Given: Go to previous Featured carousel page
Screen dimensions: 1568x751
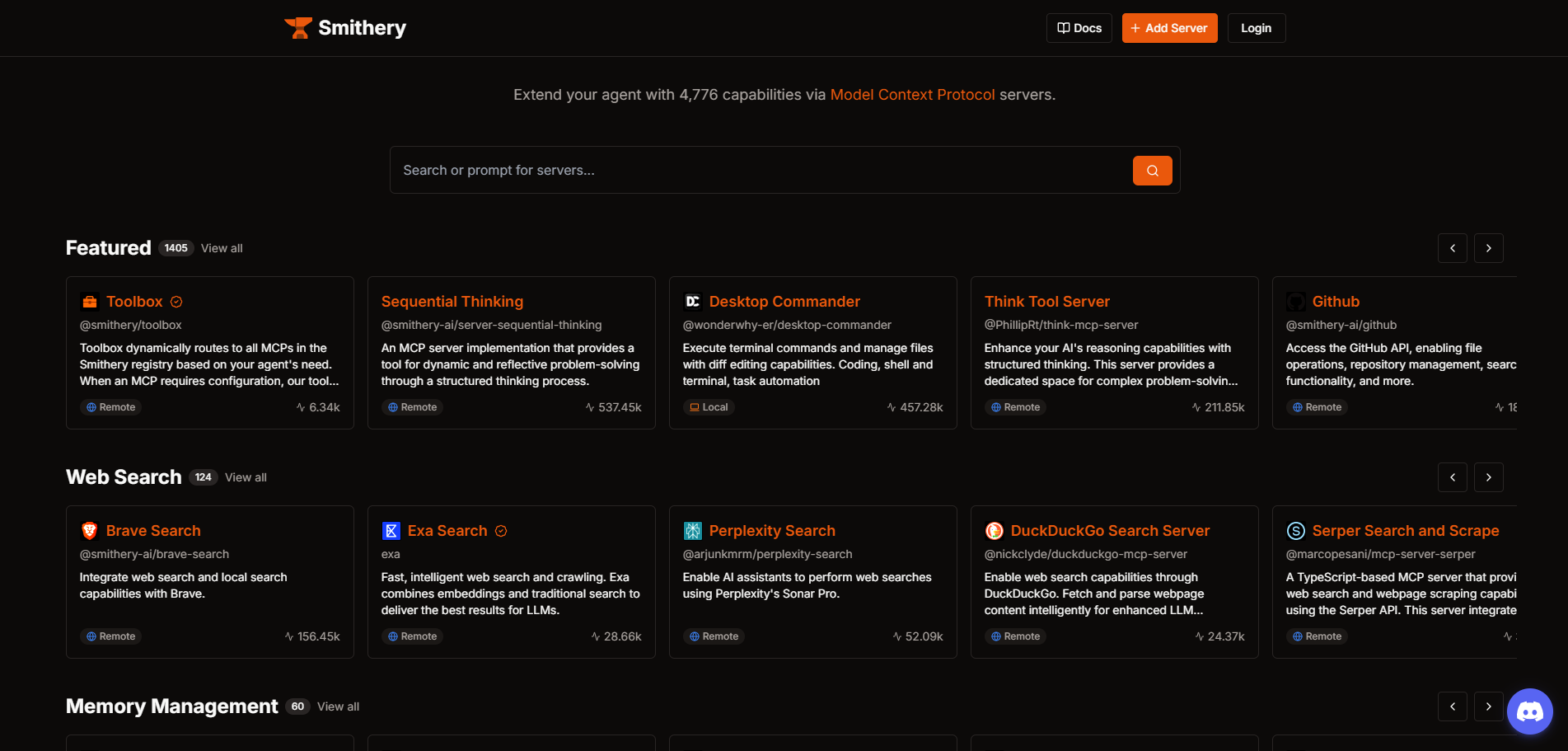Looking at the screenshot, I should [x=1452, y=248].
